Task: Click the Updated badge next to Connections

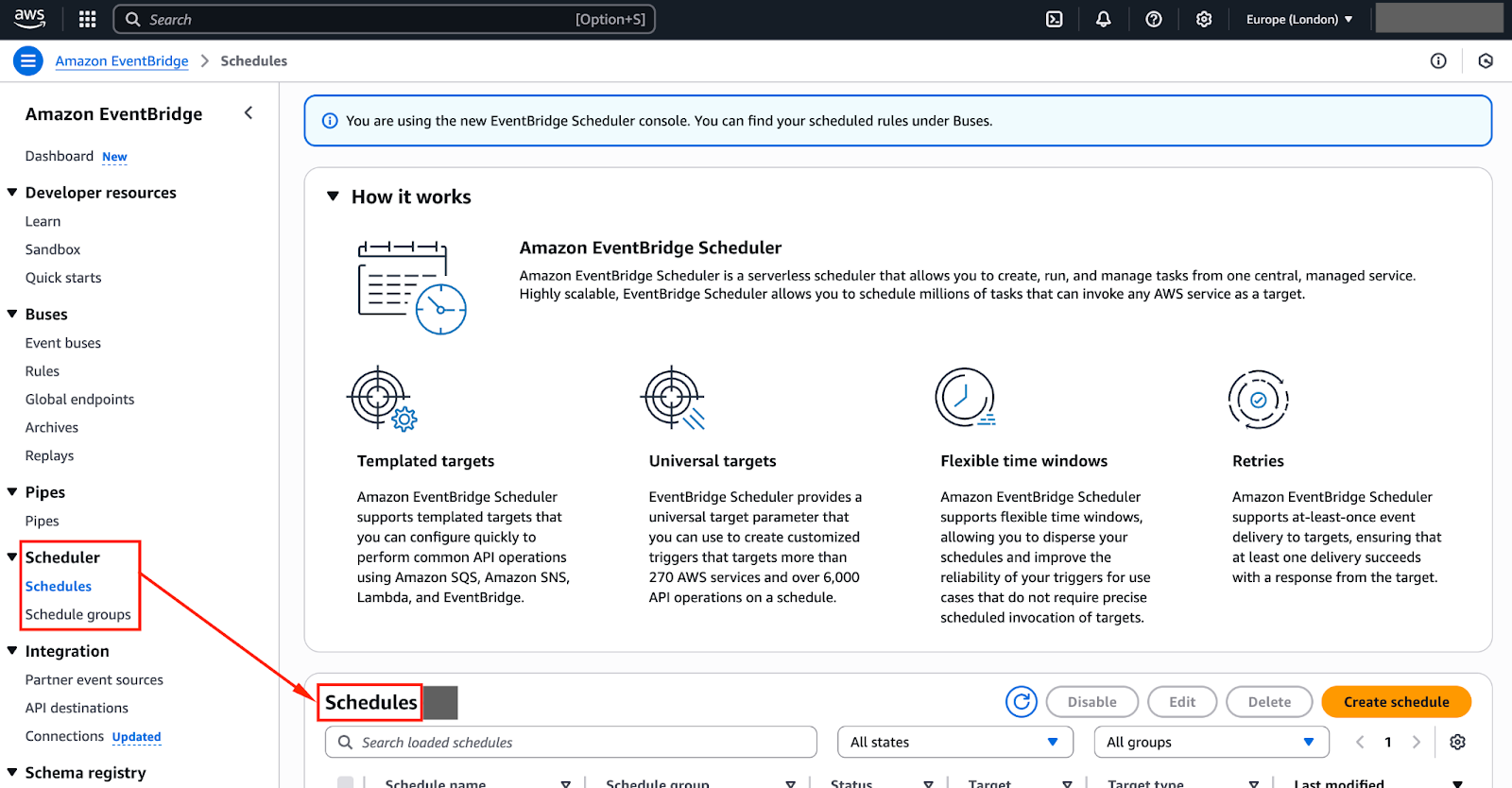Action: tap(136, 737)
